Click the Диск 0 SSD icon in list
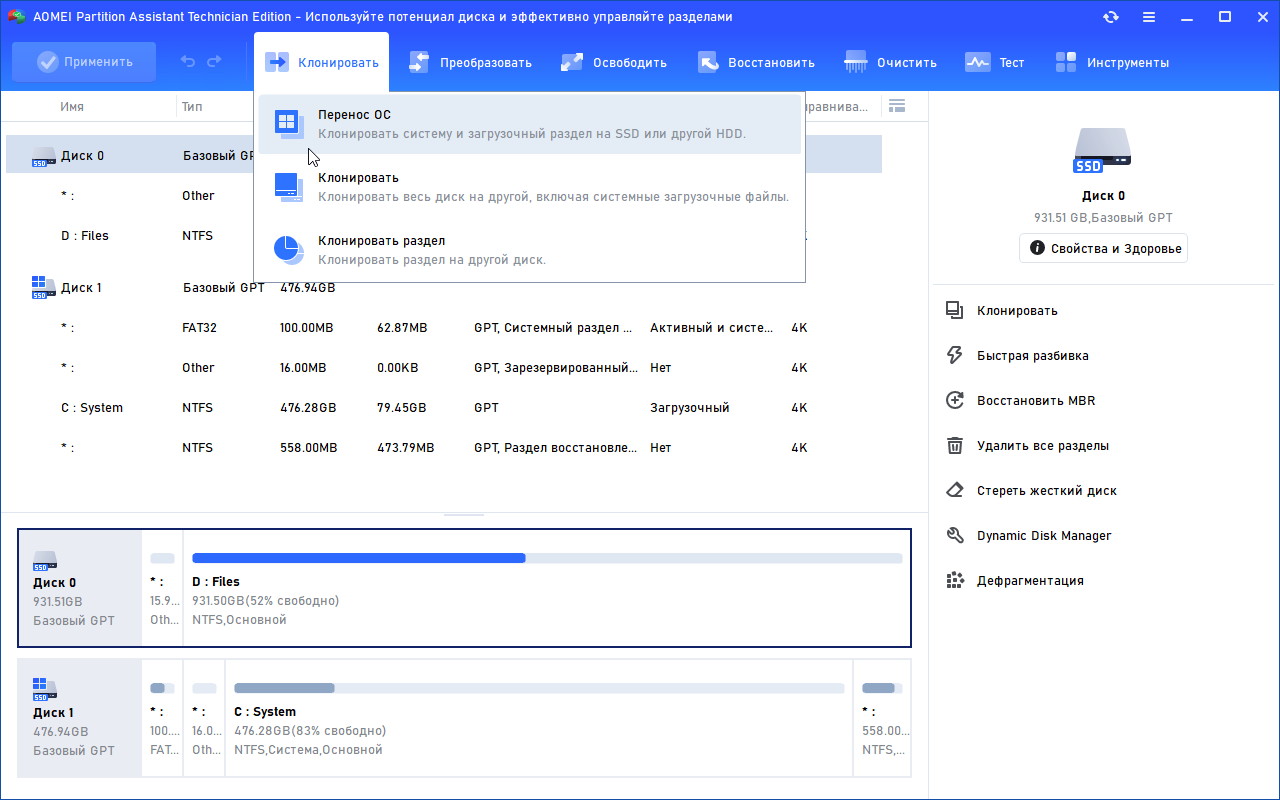Viewport: 1280px width, 800px height. tap(44, 156)
